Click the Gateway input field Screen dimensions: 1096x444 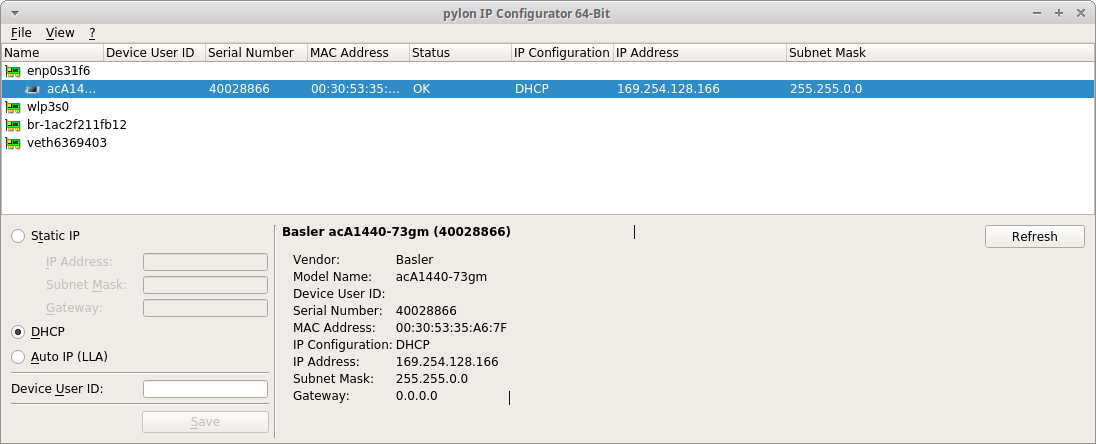(x=206, y=308)
